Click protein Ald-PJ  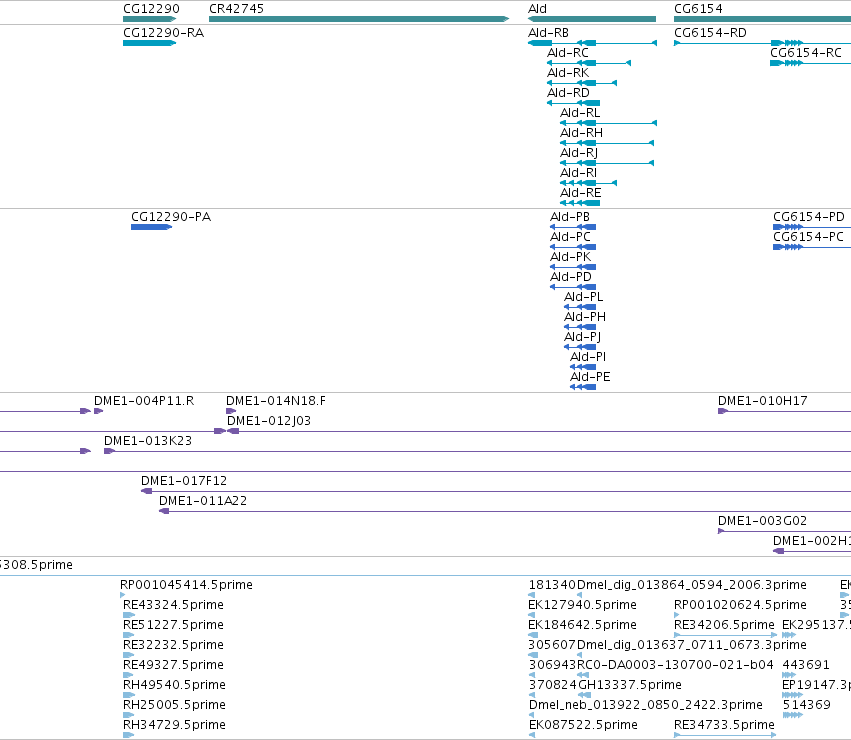click(x=582, y=337)
